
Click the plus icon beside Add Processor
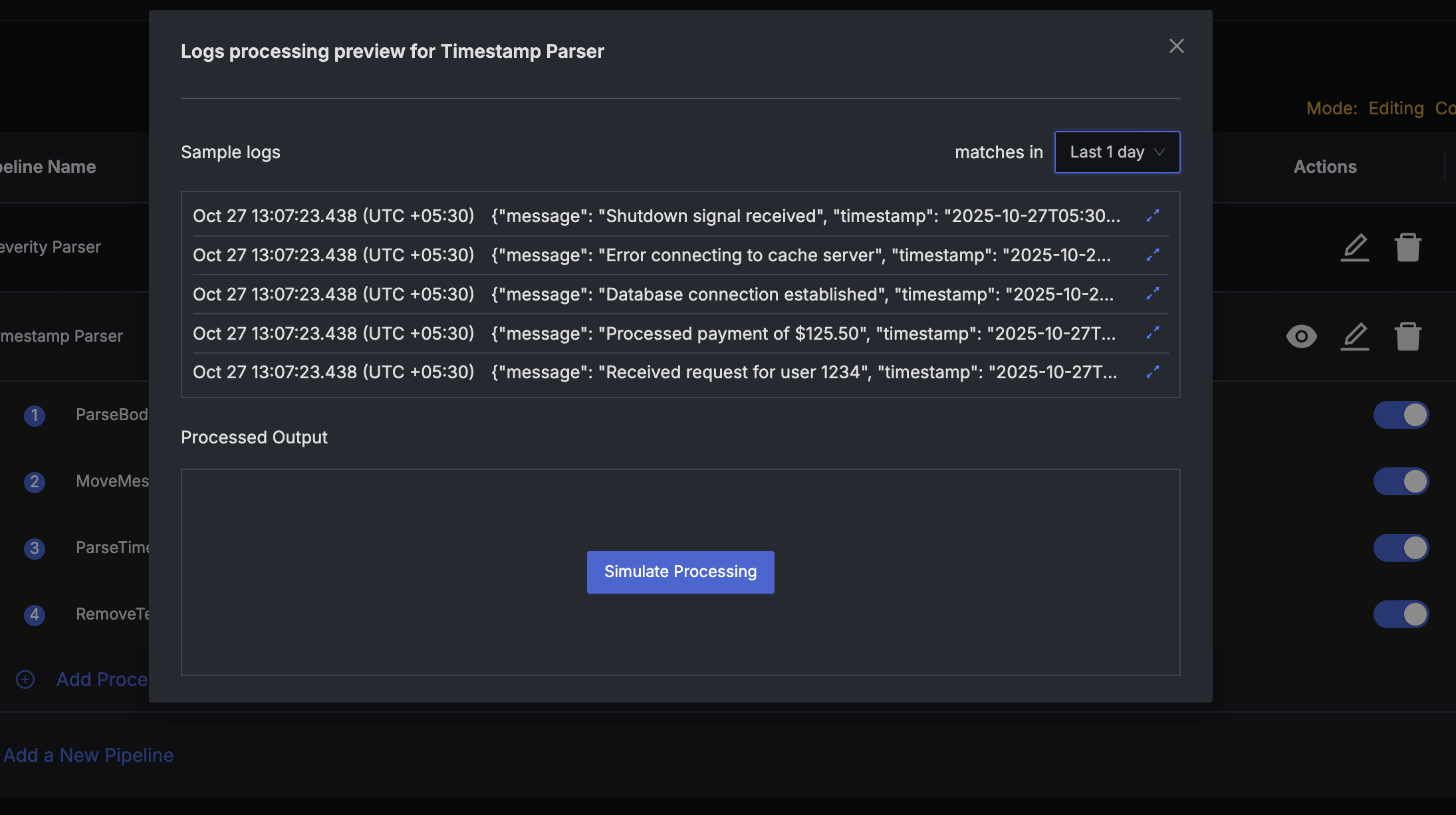pos(25,679)
